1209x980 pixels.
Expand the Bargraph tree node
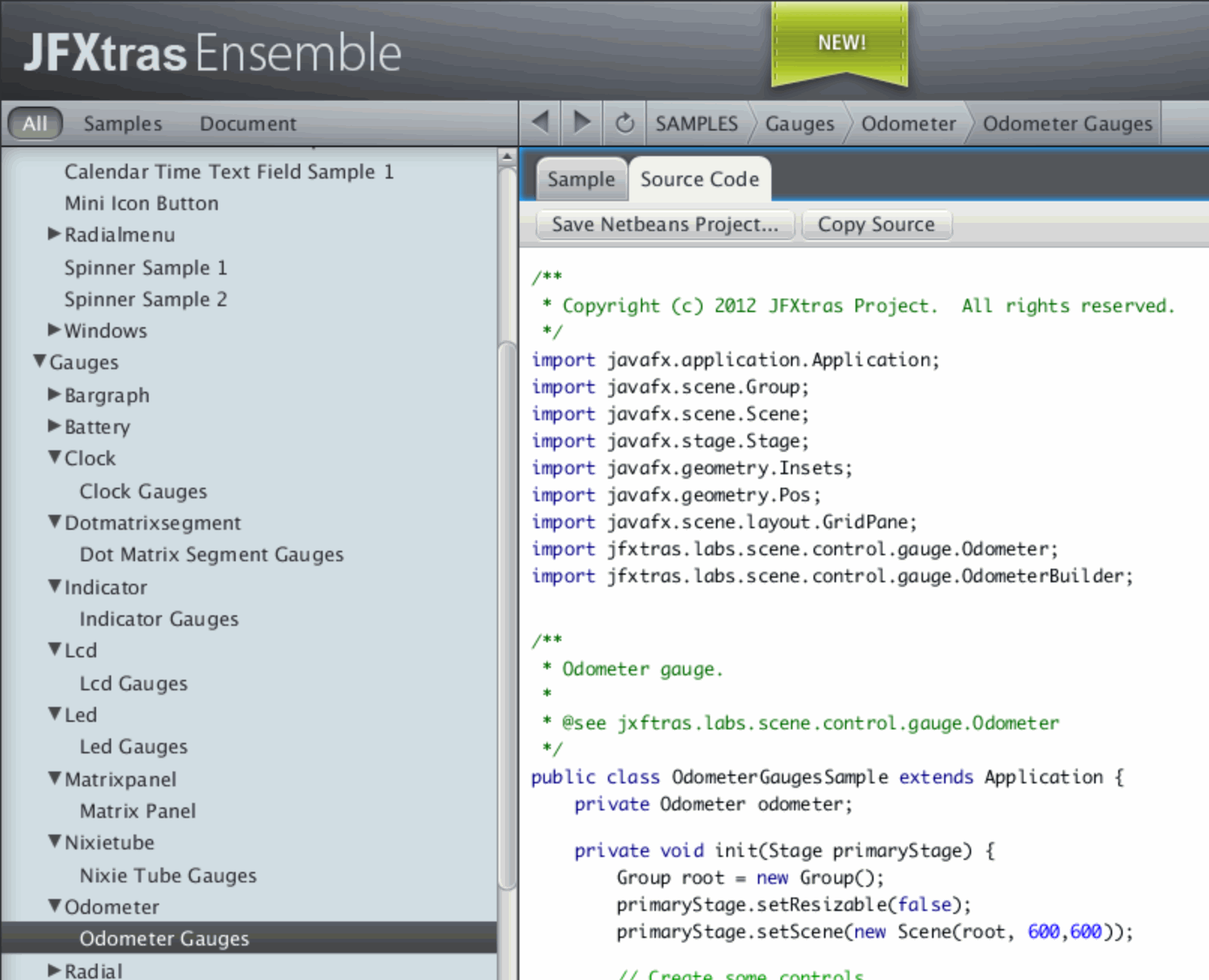(x=54, y=395)
